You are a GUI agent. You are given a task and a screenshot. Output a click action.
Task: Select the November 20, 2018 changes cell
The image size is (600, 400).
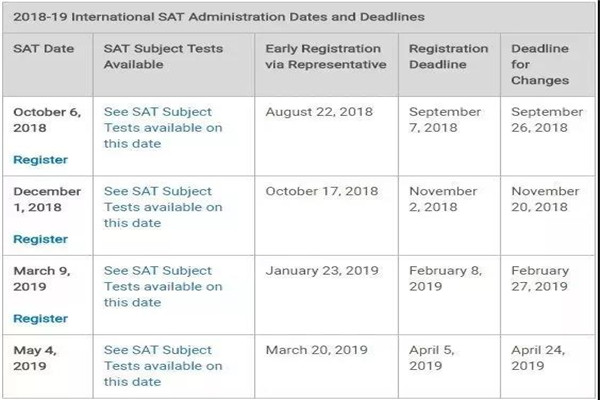[545, 199]
